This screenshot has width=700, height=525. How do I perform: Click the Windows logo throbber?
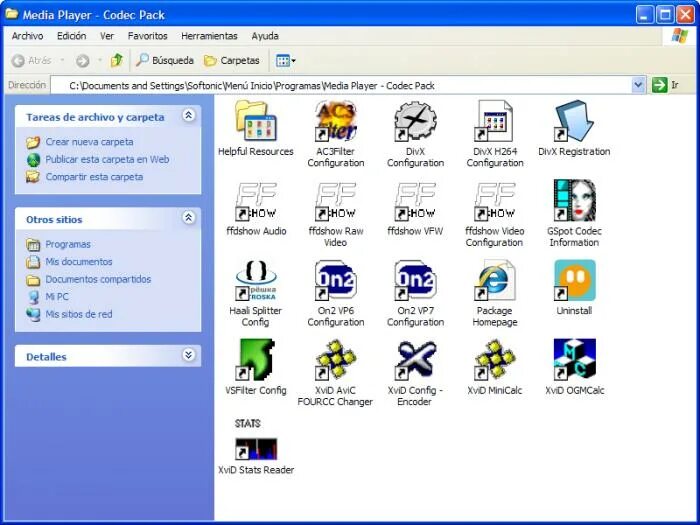(679, 36)
